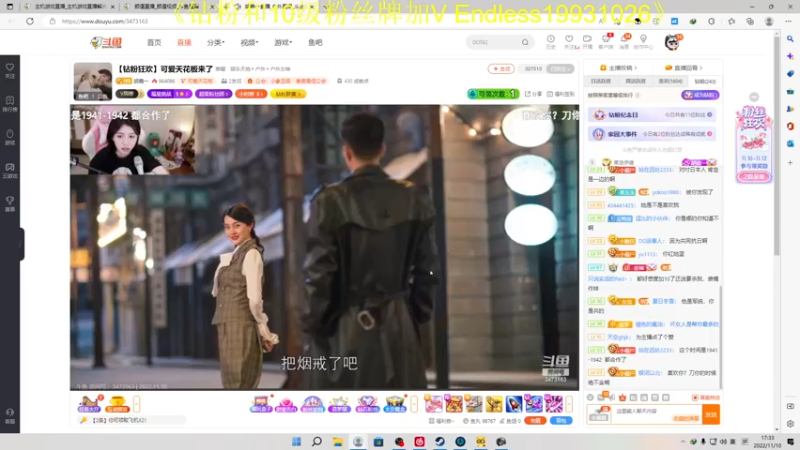Expand the 分类 category dropdown
Screen dimensions: 800x450
coord(216,42)
